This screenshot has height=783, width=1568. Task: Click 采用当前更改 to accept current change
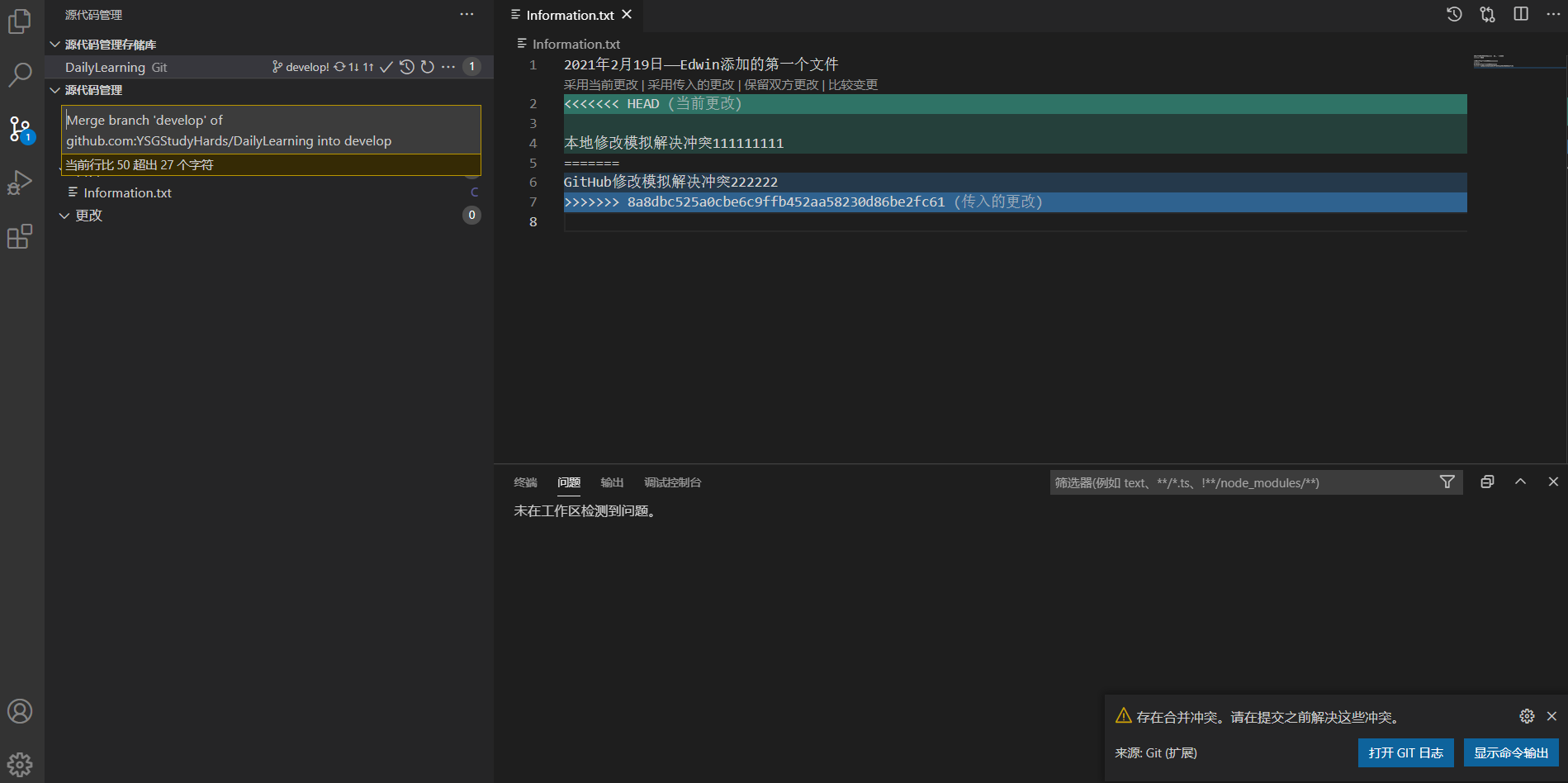601,84
